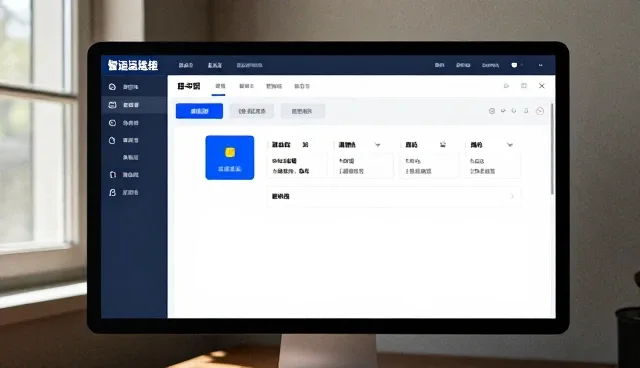Click the solid blue primary button
The width and height of the screenshot is (640, 368).
coord(199,111)
